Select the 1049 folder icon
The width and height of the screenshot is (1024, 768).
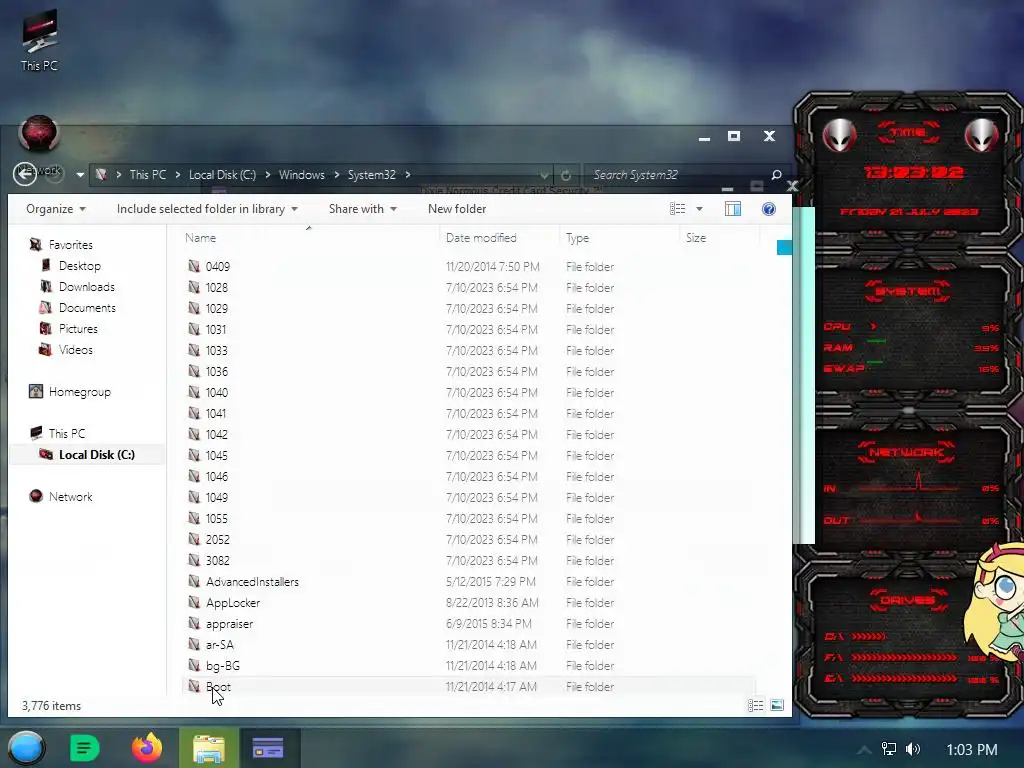click(194, 497)
